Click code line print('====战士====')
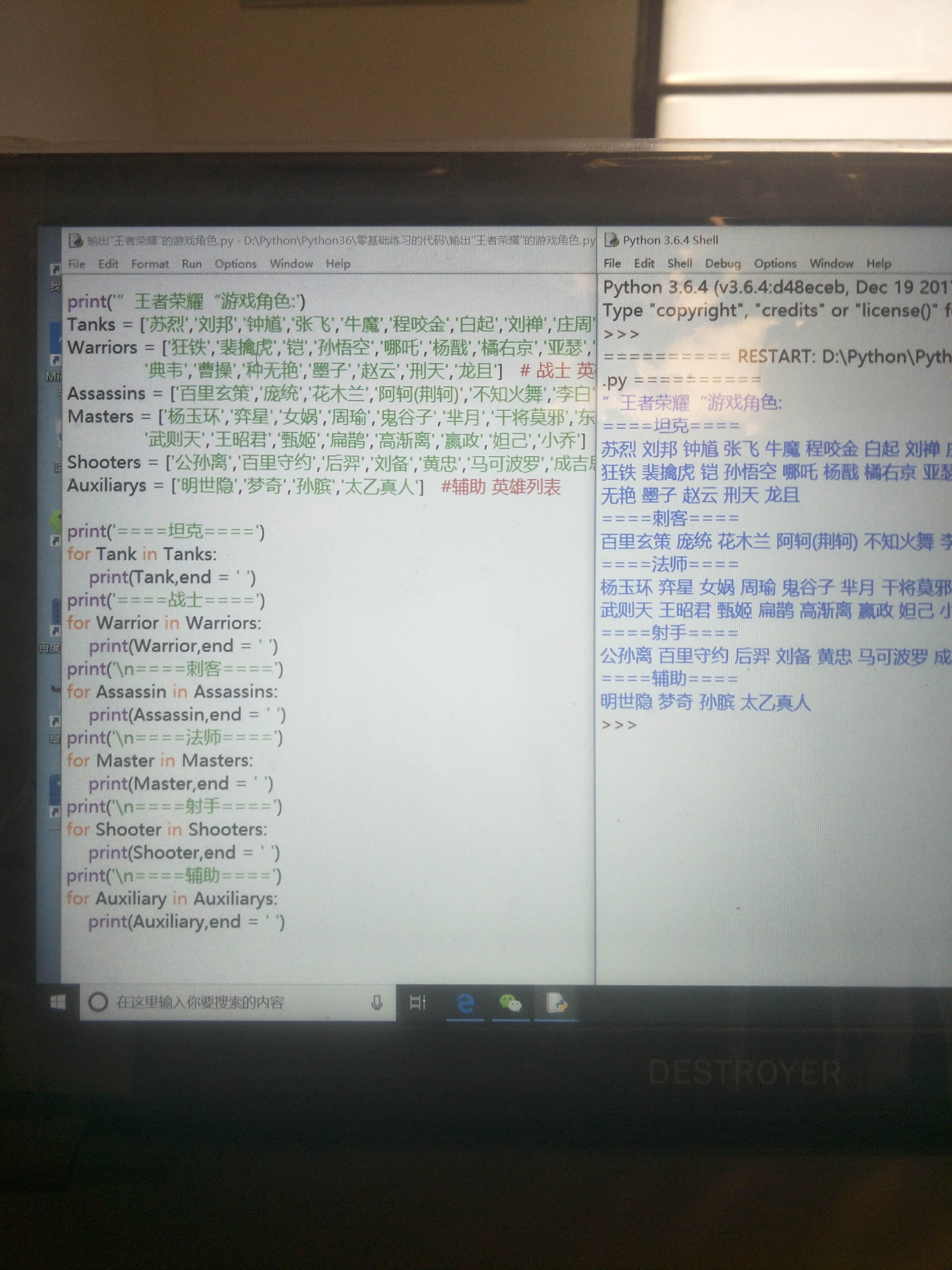This screenshot has width=952, height=1270. pos(166,600)
